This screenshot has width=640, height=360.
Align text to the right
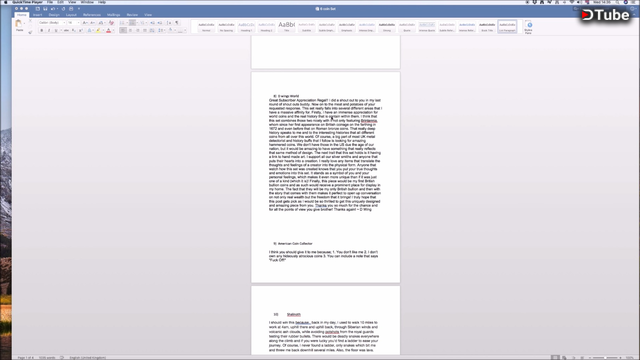point(138,31)
